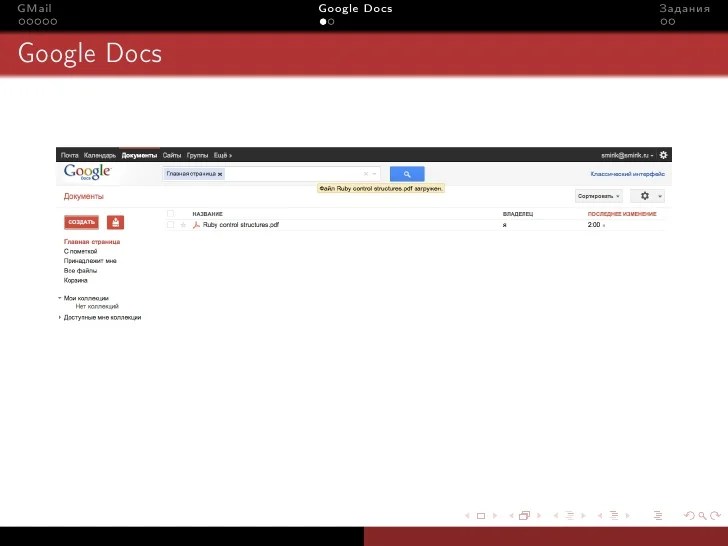Open the Классический интерфейс link
728x546 pixels.
click(x=628, y=174)
